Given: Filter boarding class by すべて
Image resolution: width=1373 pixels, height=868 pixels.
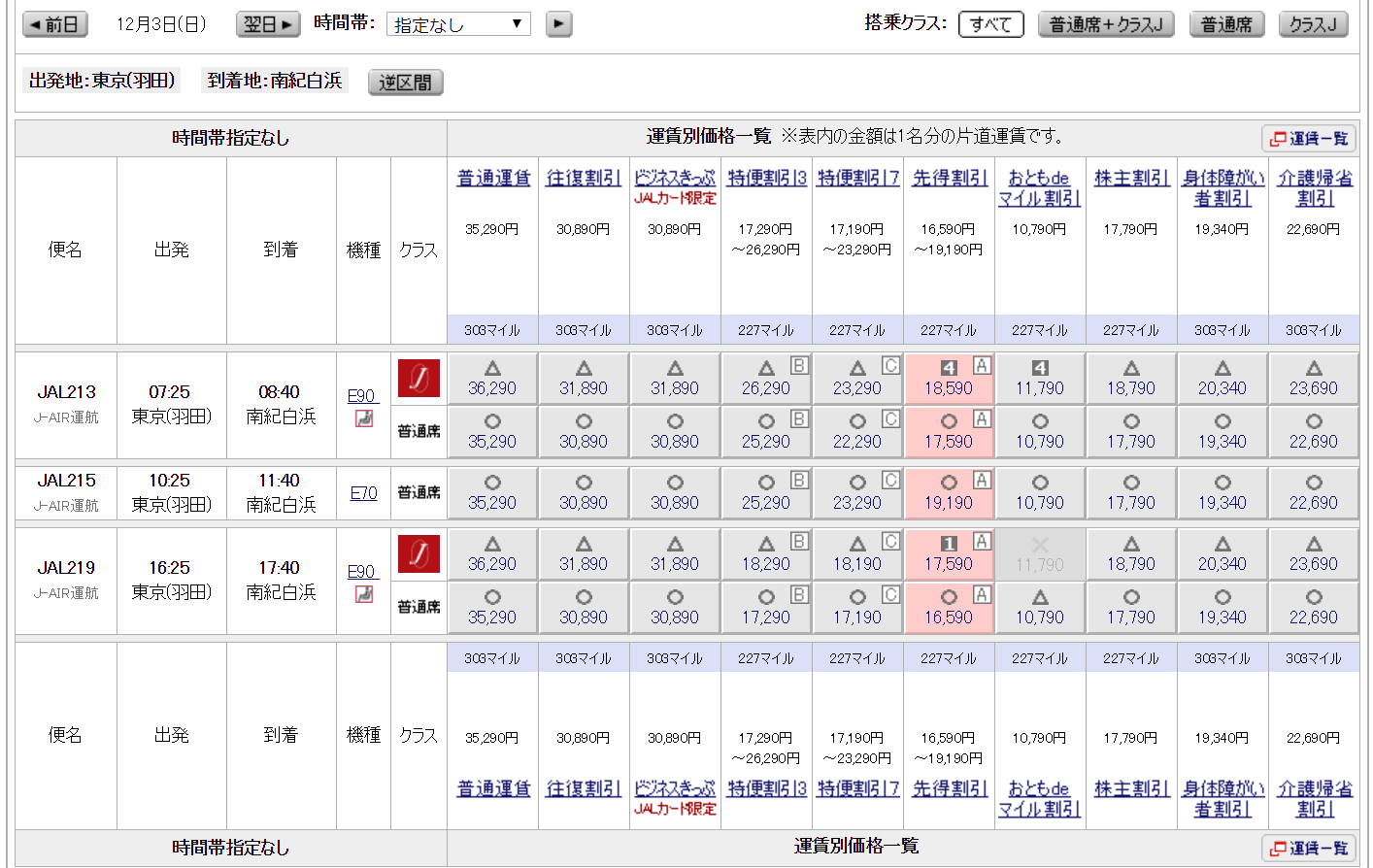Looking at the screenshot, I should pos(990,24).
